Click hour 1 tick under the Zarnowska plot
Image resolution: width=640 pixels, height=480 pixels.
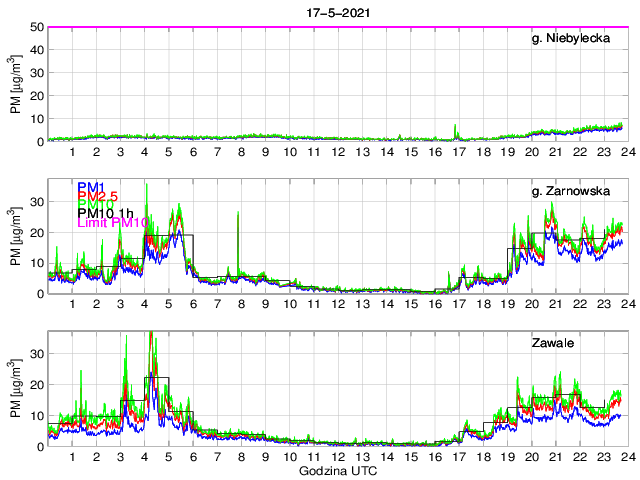pos(72,304)
